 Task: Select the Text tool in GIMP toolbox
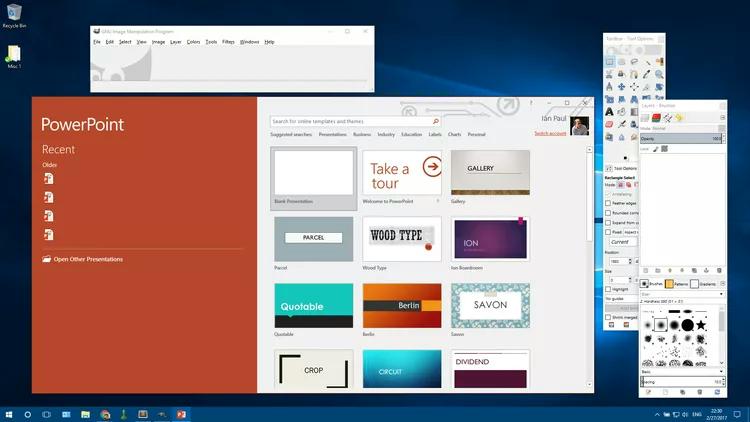tap(609, 111)
